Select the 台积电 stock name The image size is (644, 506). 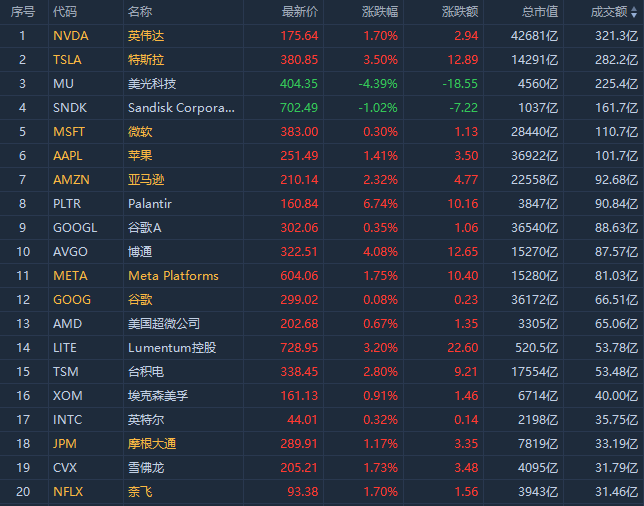(146, 371)
